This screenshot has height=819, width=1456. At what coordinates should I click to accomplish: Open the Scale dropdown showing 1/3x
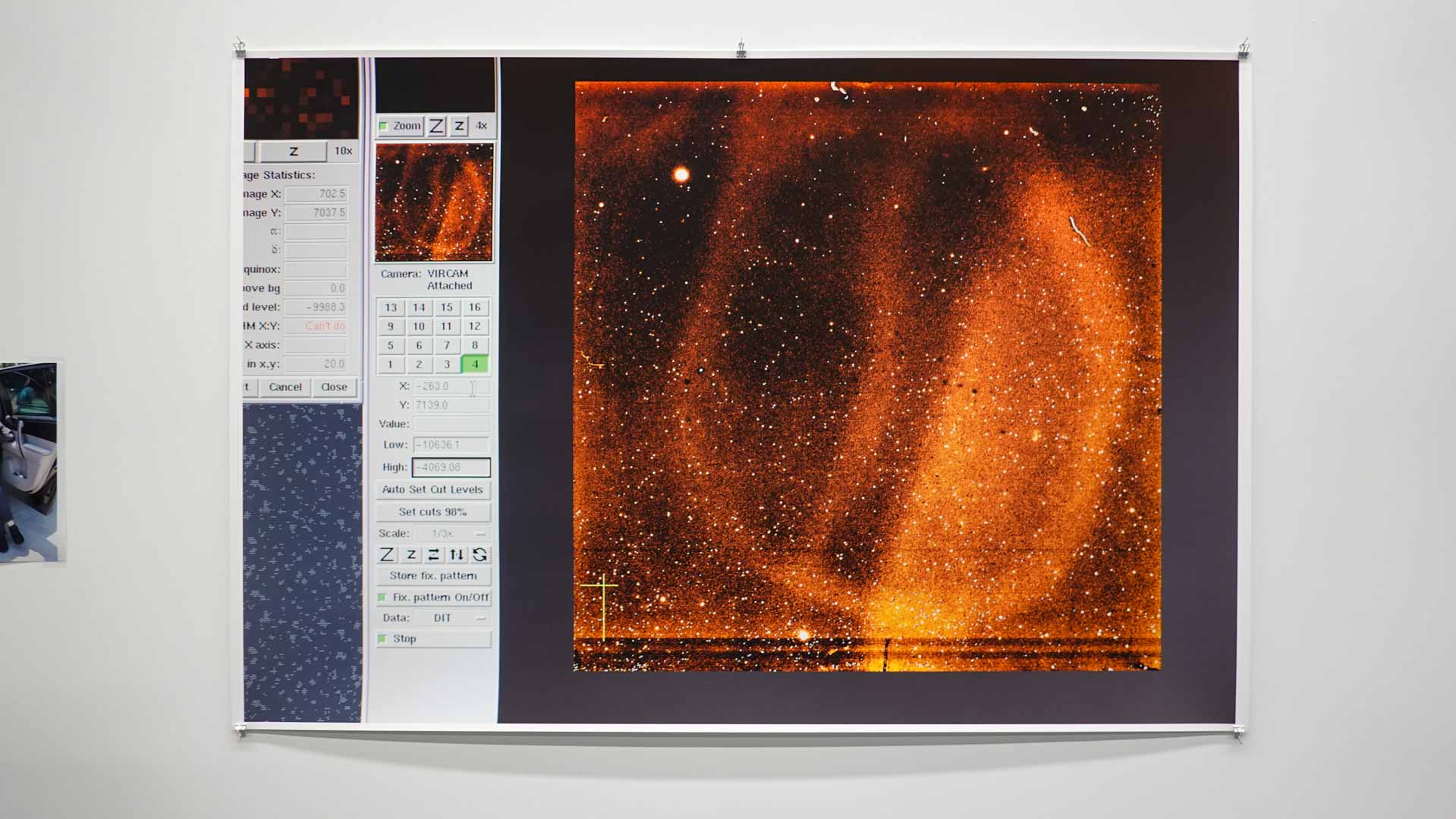point(451,534)
